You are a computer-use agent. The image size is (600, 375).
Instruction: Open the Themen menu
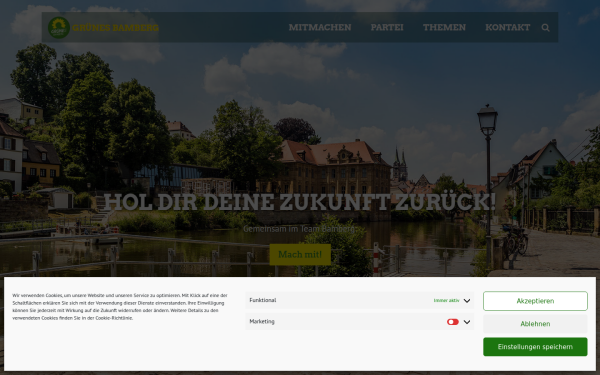444,28
